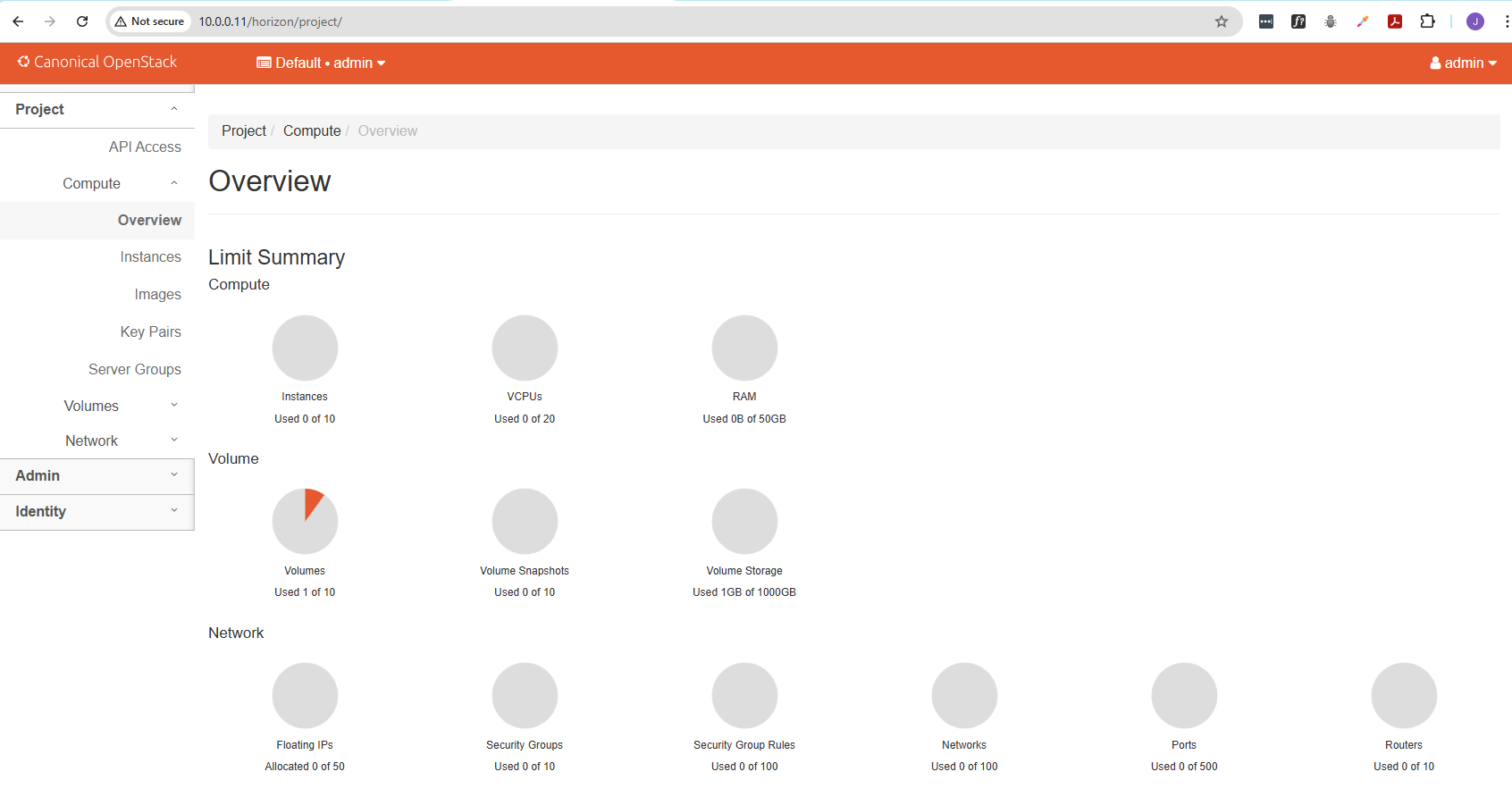This screenshot has height=797, width=1512.
Task: Click the Compute breadcrumb link
Action: [312, 130]
